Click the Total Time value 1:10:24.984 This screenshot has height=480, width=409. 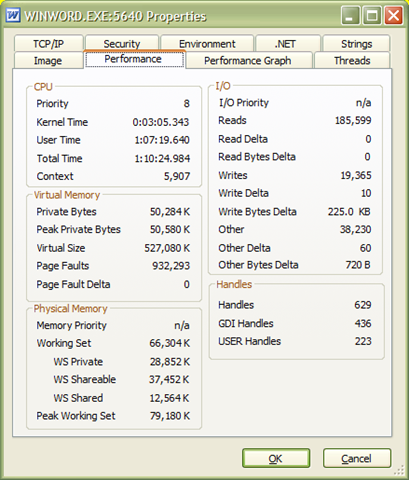pos(162,158)
